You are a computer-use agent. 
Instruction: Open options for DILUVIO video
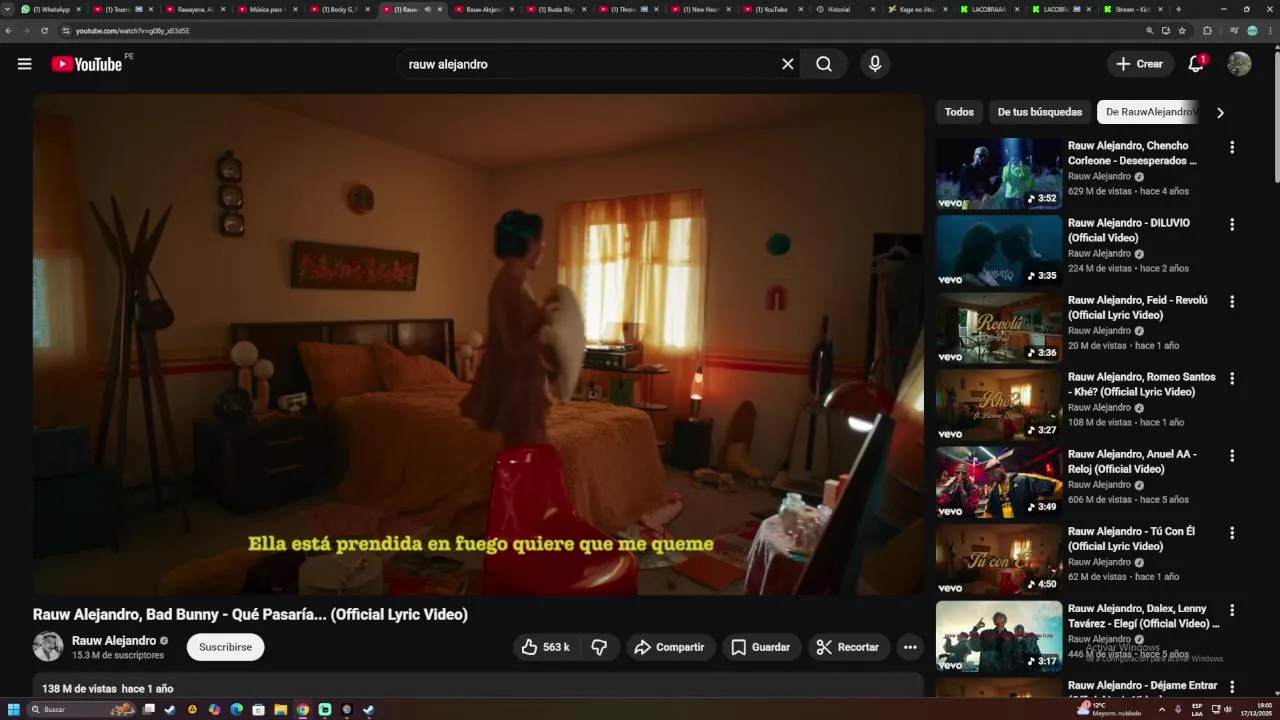[x=1232, y=224]
